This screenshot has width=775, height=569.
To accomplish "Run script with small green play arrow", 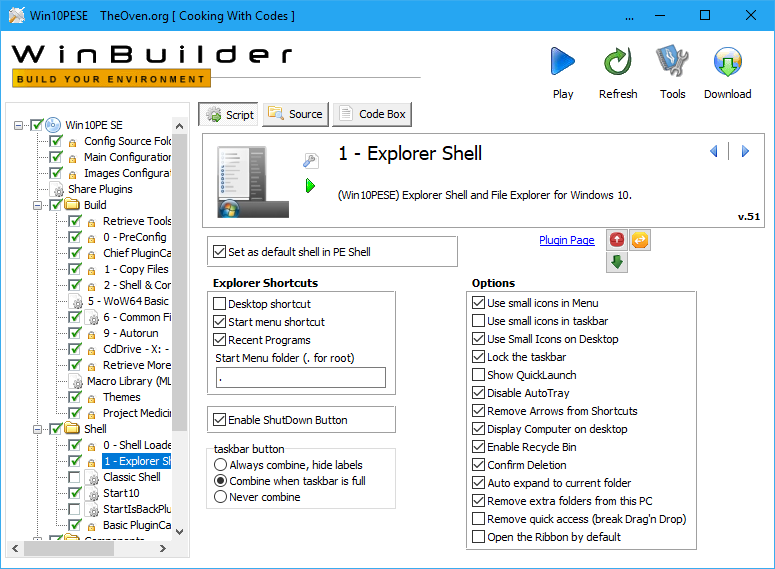I will click(310, 186).
